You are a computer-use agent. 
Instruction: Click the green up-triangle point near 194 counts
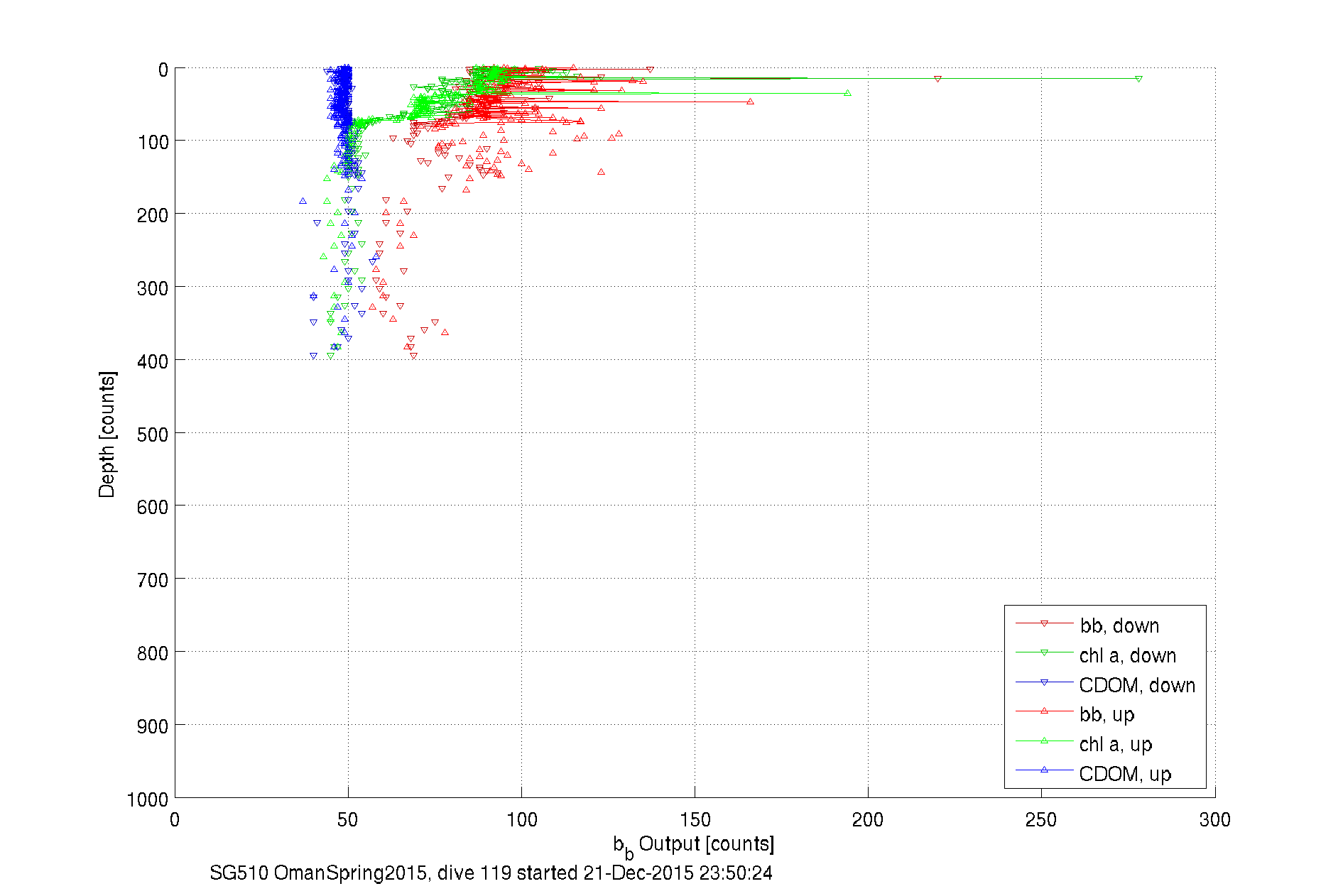click(847, 93)
